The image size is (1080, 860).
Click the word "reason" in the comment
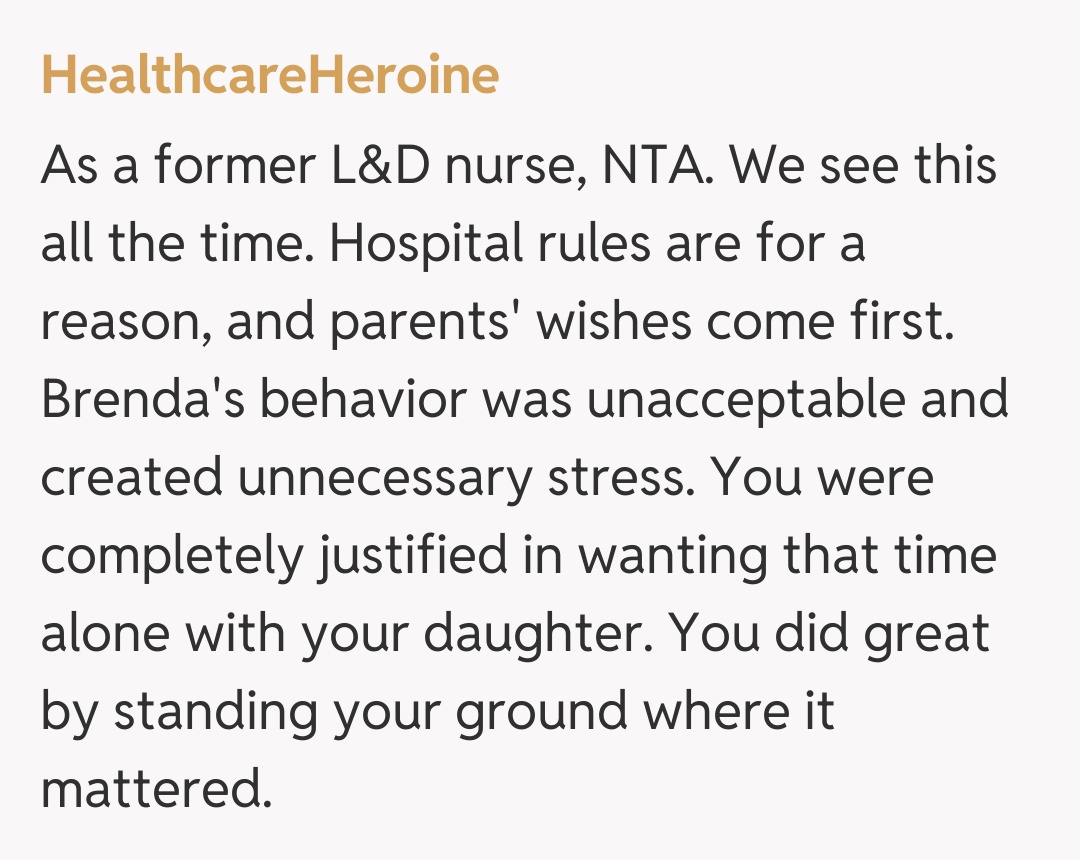pos(124,322)
